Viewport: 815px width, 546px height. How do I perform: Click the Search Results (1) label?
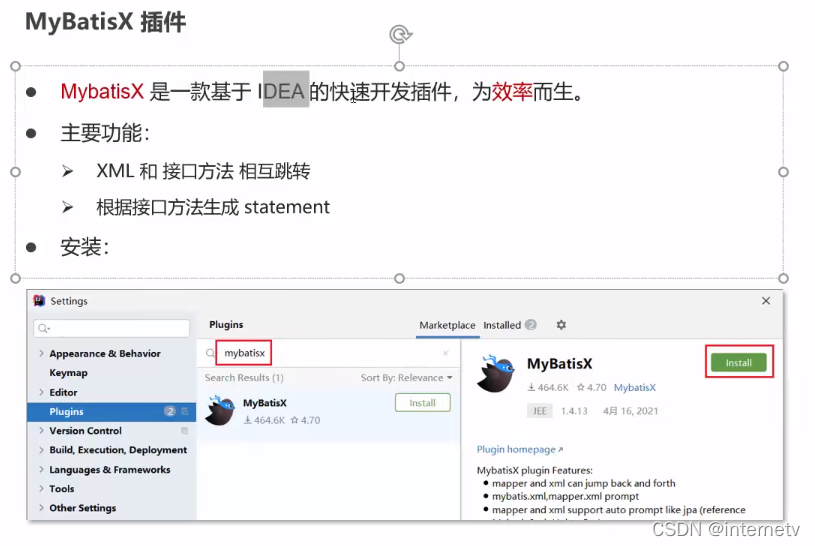(244, 378)
